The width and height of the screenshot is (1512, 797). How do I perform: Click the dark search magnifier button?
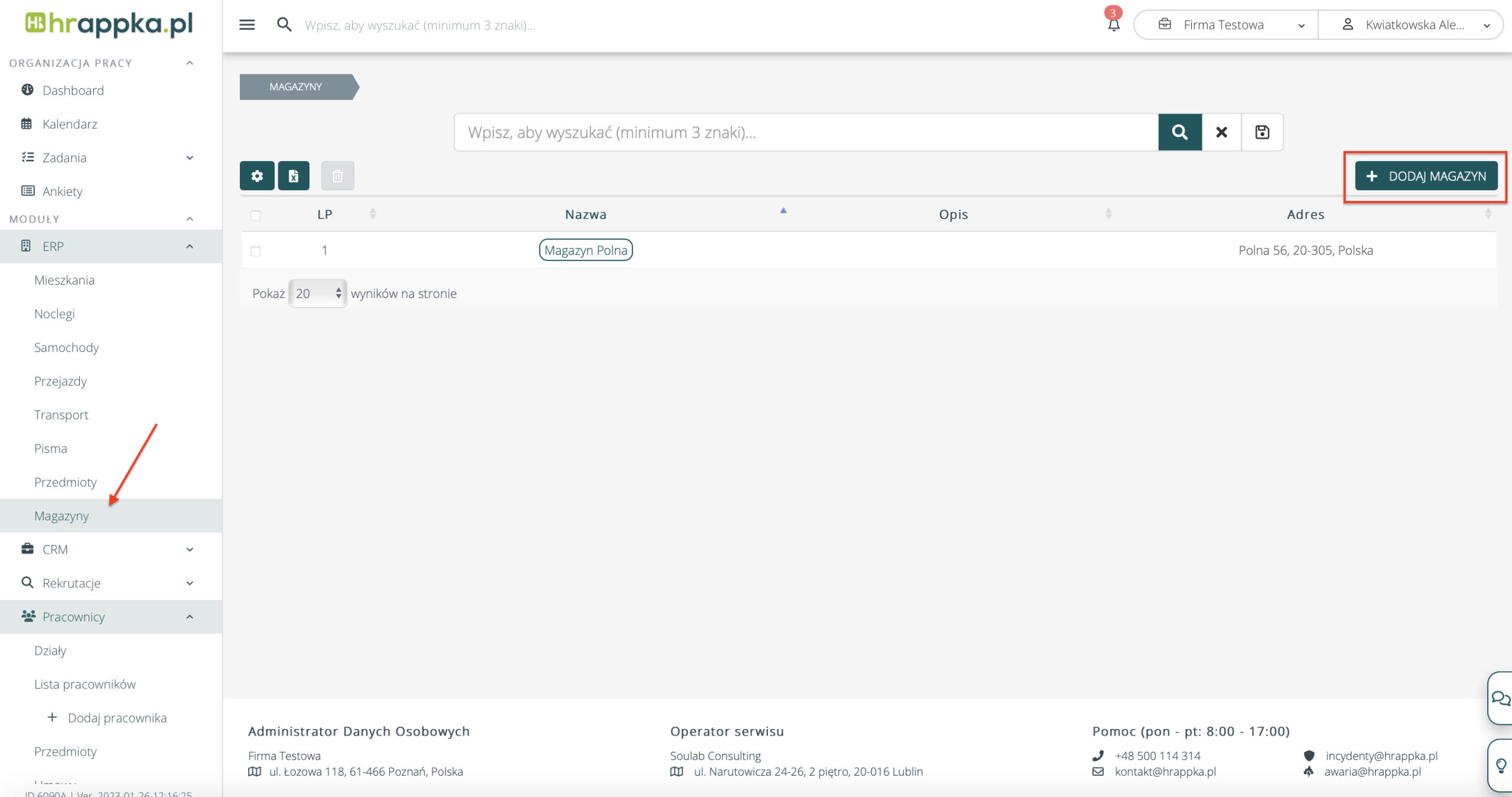point(1179,132)
